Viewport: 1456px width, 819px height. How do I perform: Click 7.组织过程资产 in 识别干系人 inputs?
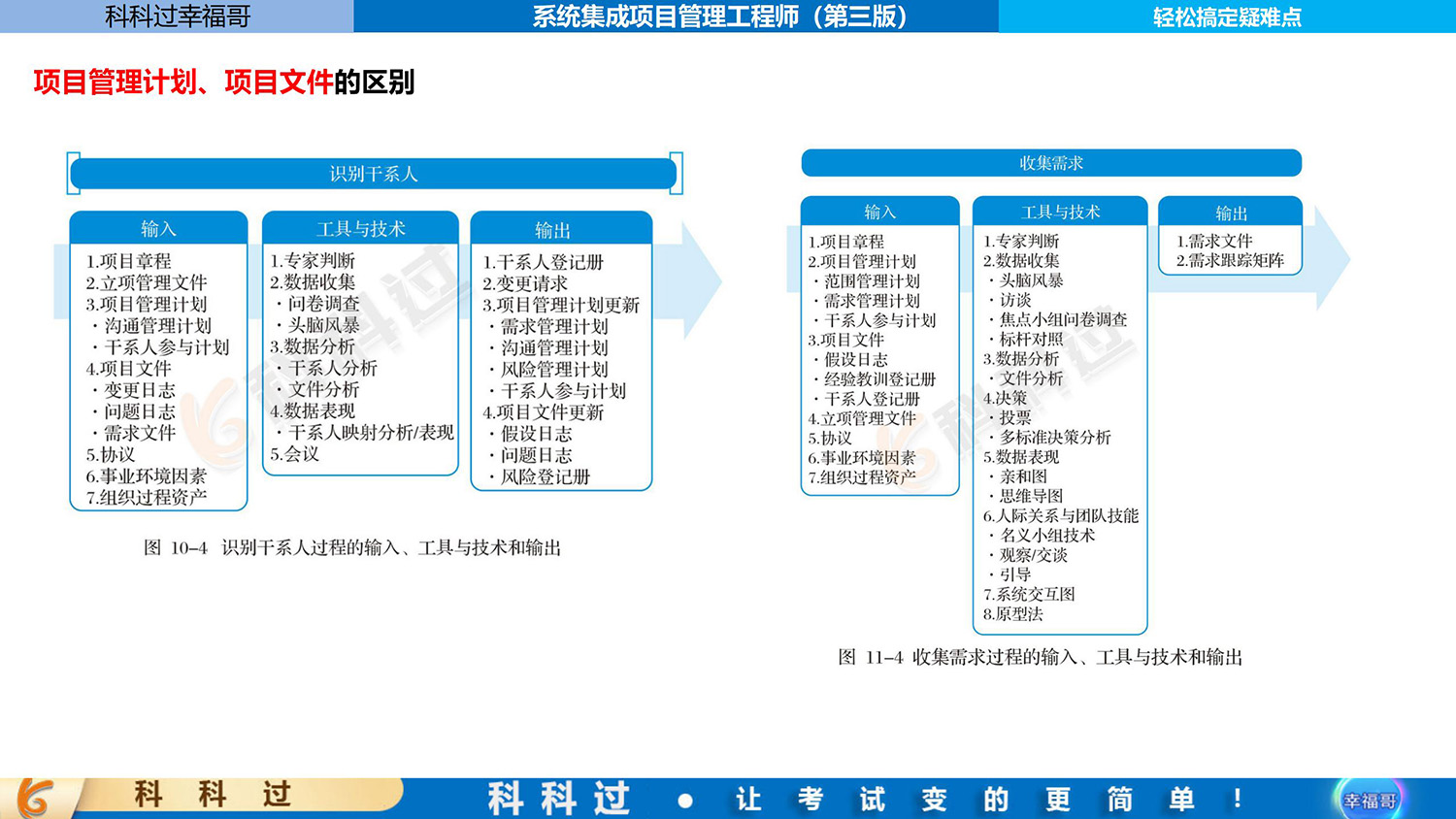(146, 497)
